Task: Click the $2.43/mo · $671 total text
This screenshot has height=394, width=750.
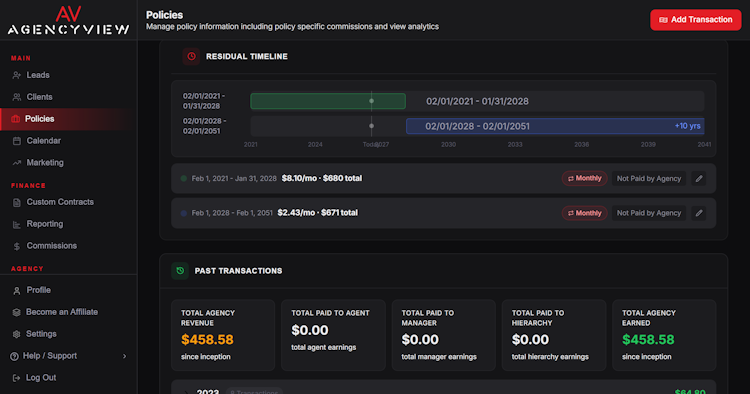Action: click(318, 213)
